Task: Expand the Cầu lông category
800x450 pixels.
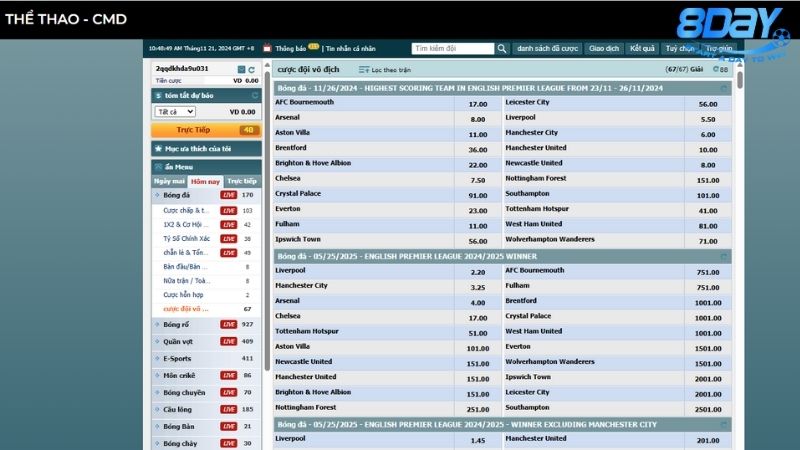Action: [157, 409]
